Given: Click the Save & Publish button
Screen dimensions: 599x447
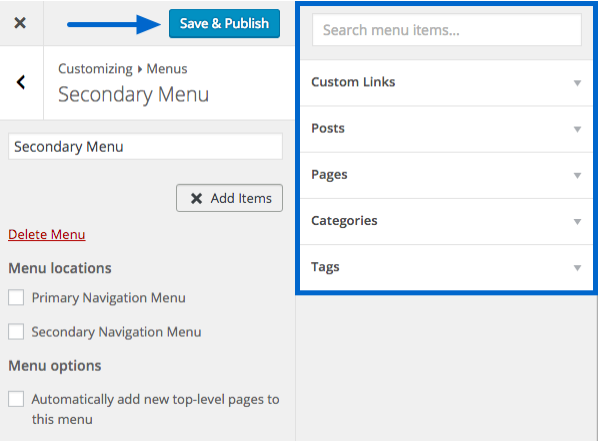Looking at the screenshot, I should point(224,24).
